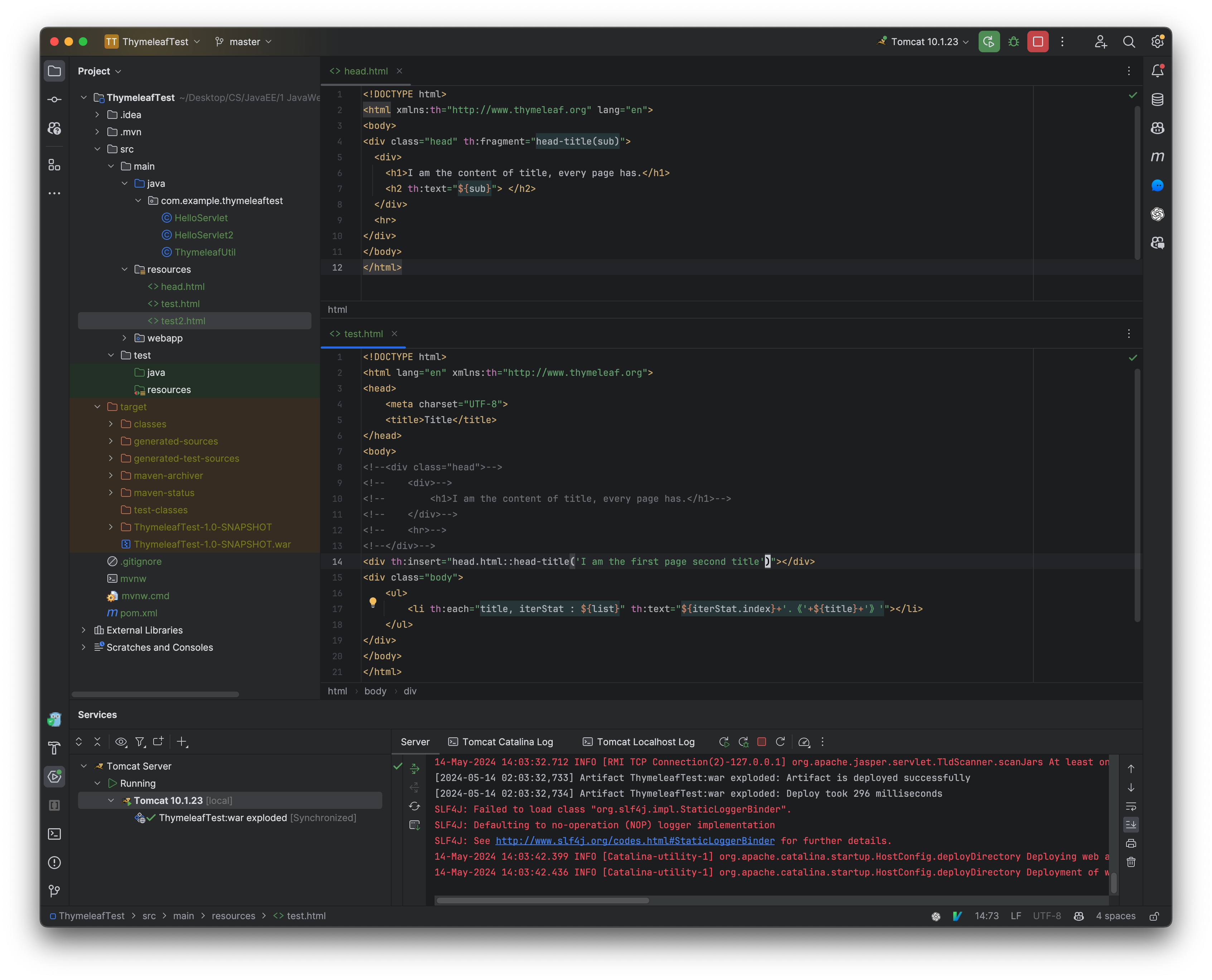Click UTF-8 encoding in the status bar
The width and height of the screenshot is (1212, 980).
tap(1047, 916)
